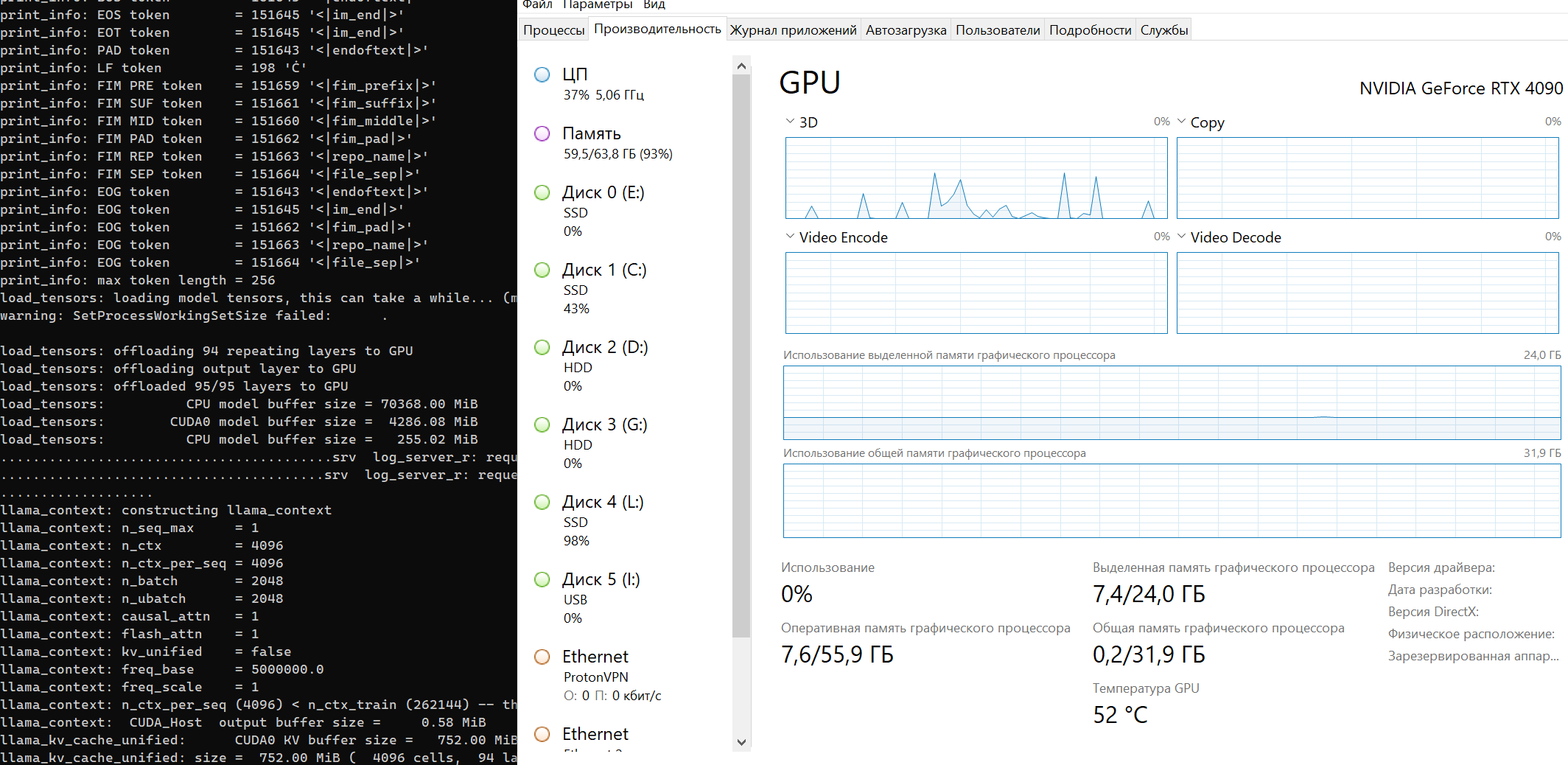
Task: Click terminal text 'CUDA0 model buffer size'
Action: 263,422
